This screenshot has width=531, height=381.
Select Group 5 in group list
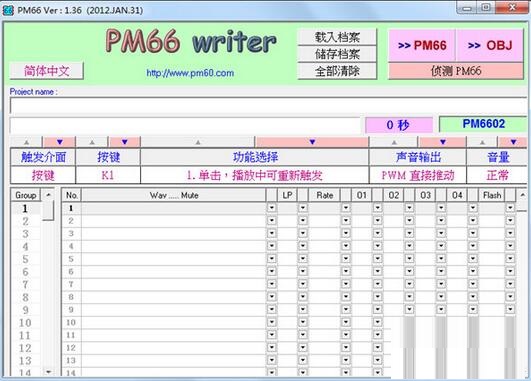(25, 259)
